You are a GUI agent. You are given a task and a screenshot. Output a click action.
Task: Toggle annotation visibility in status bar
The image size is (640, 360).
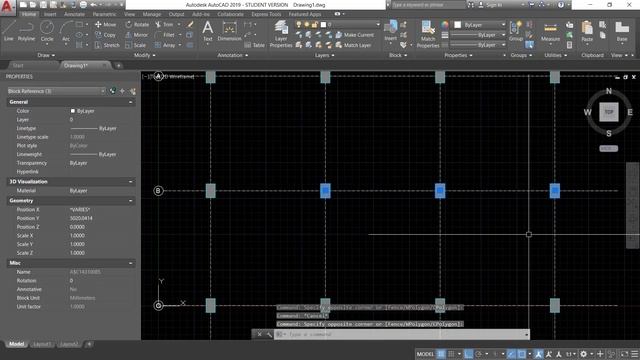539,354
